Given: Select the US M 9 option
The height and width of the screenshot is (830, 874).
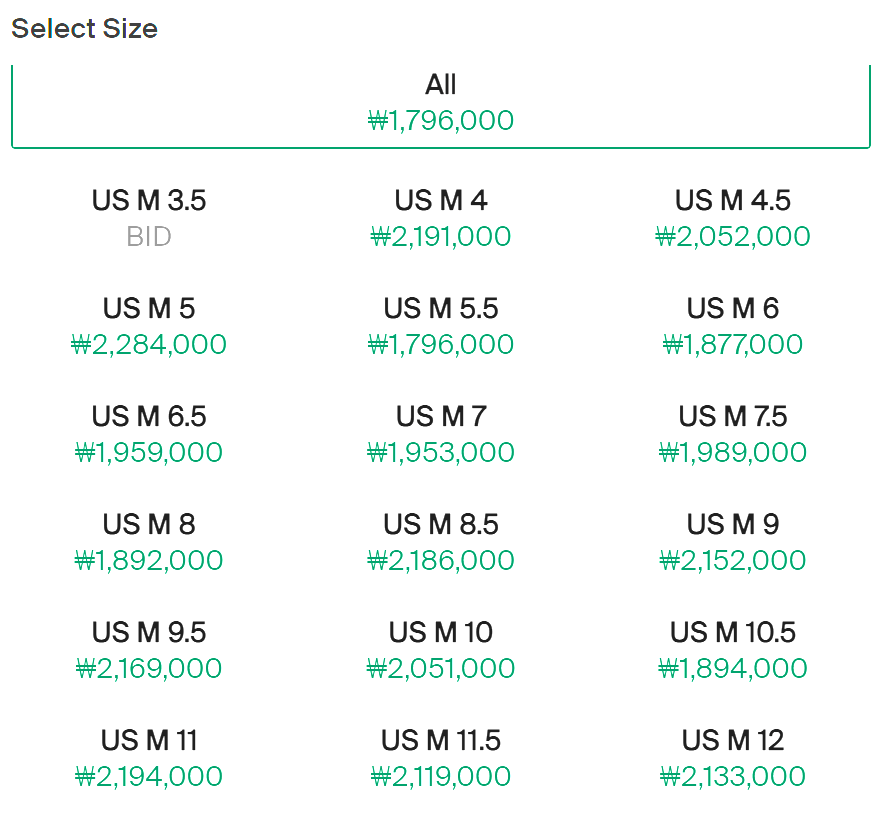Looking at the screenshot, I should [732, 542].
